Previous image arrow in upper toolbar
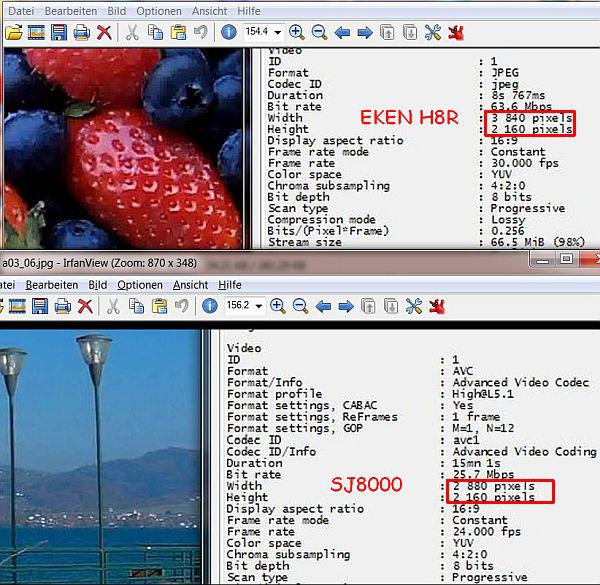This screenshot has width=600, height=585. click(x=342, y=33)
